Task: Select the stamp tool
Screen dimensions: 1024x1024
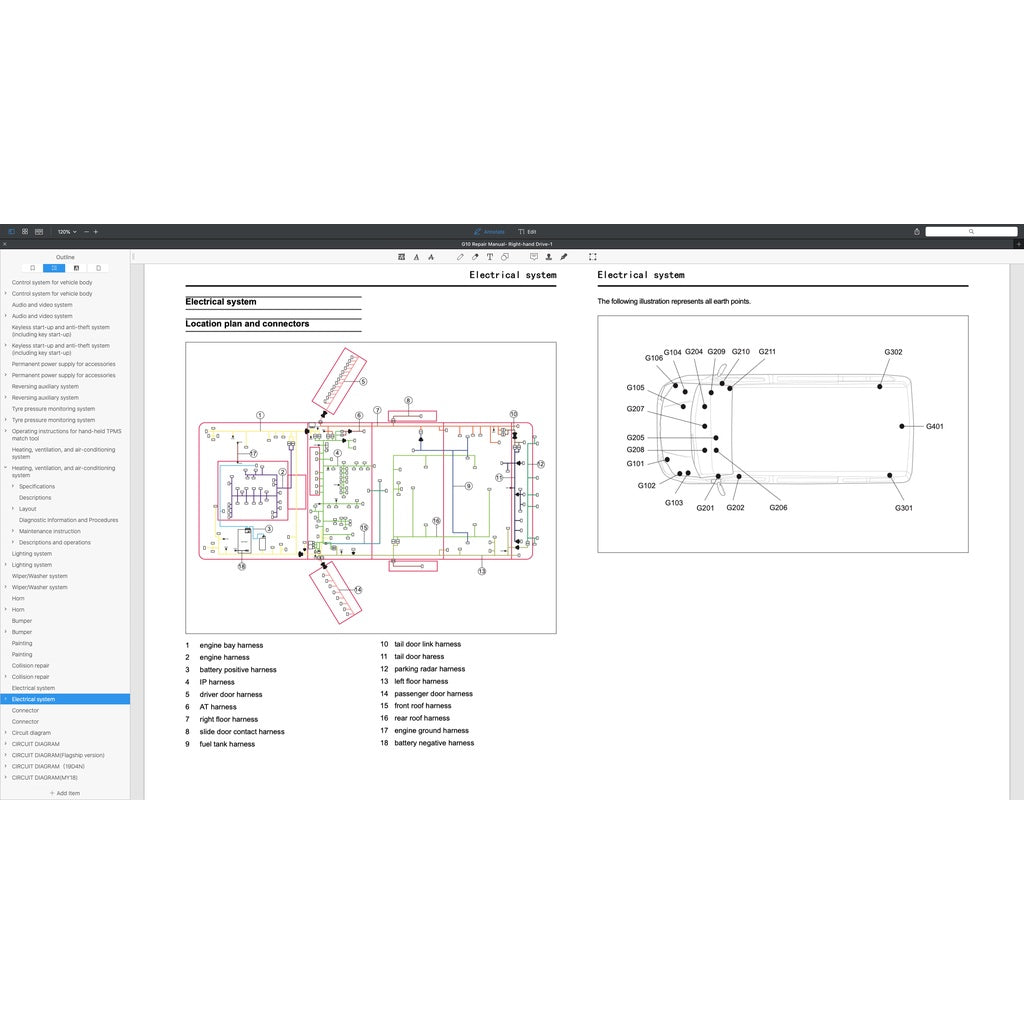Action: click(x=549, y=257)
